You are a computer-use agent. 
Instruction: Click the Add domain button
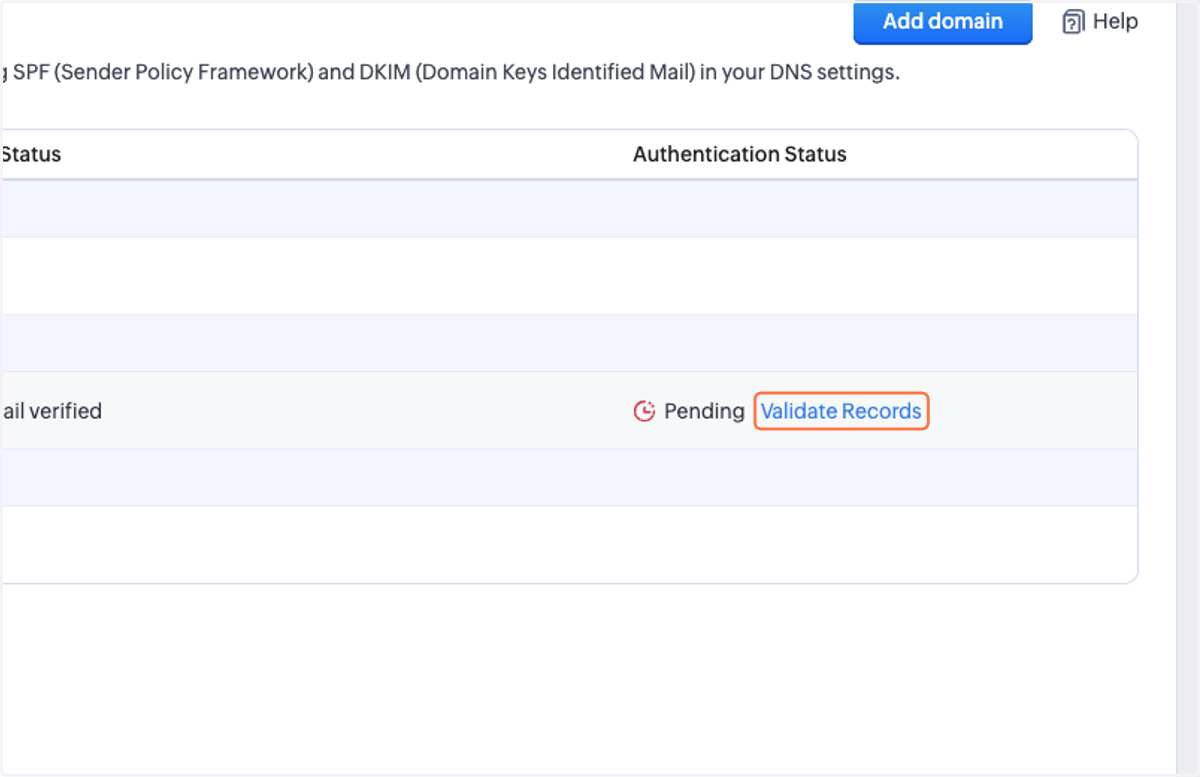942,21
